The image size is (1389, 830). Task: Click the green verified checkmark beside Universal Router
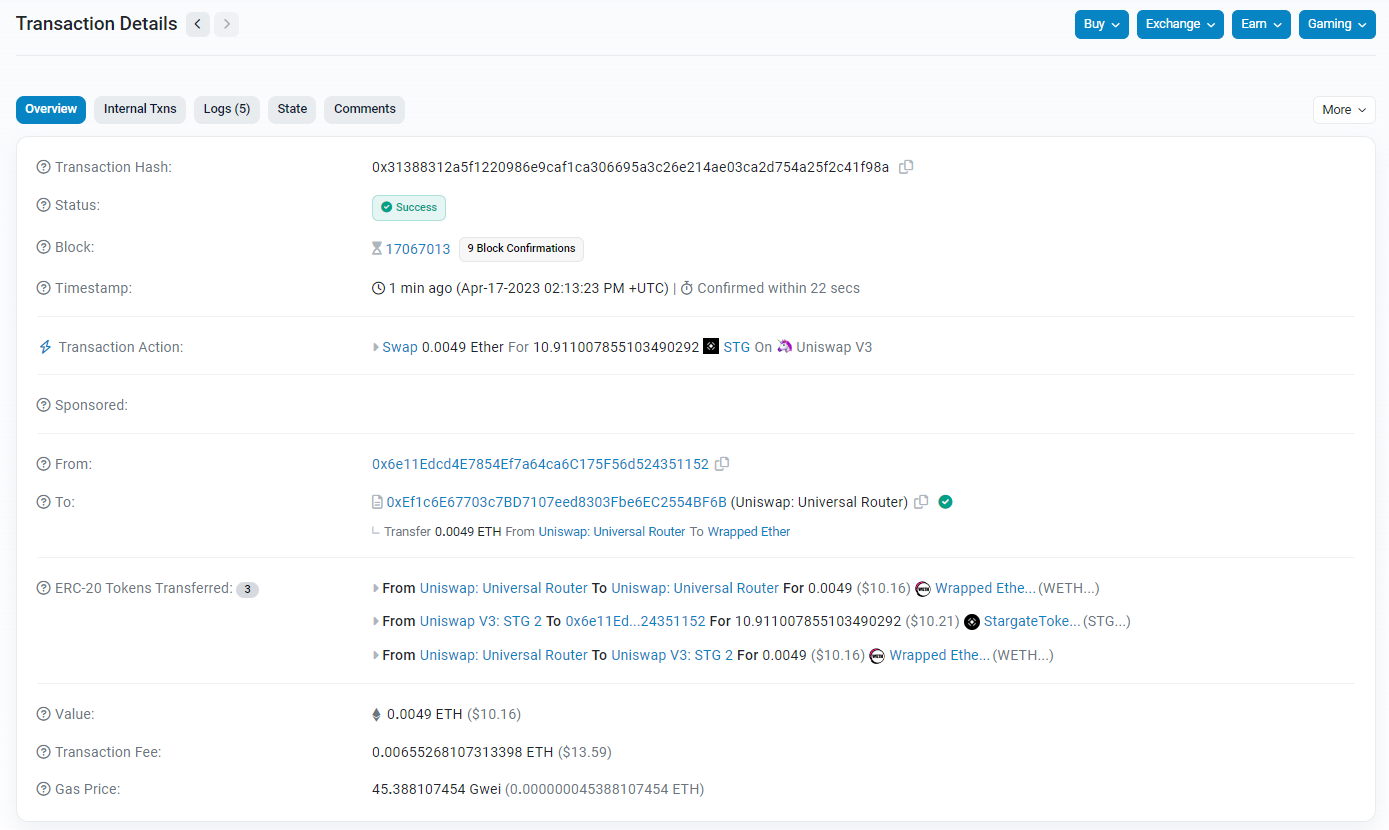click(x=945, y=502)
